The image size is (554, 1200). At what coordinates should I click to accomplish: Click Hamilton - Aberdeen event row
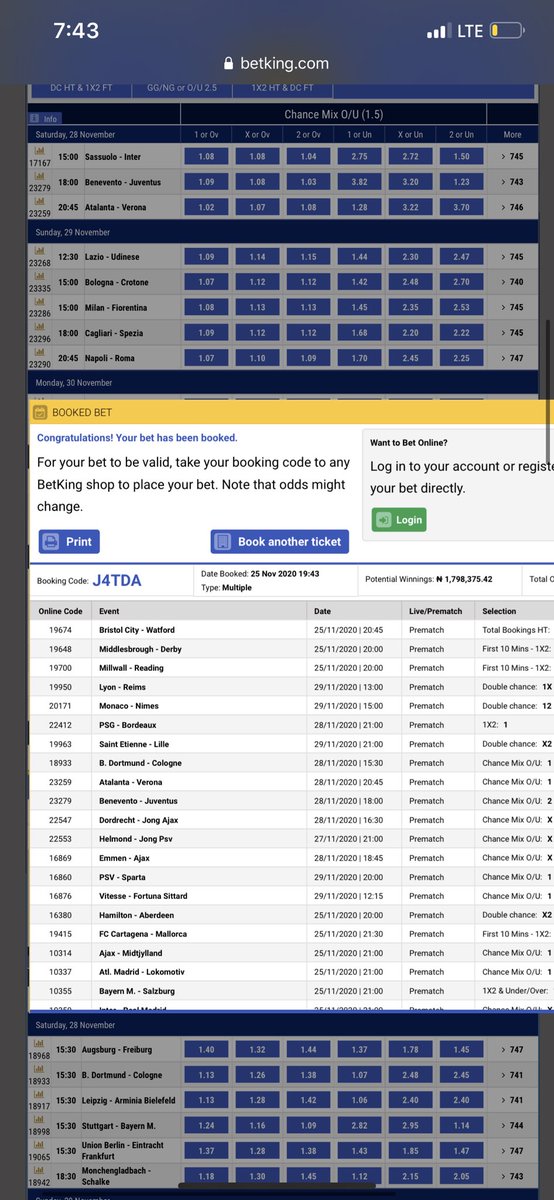292,915
